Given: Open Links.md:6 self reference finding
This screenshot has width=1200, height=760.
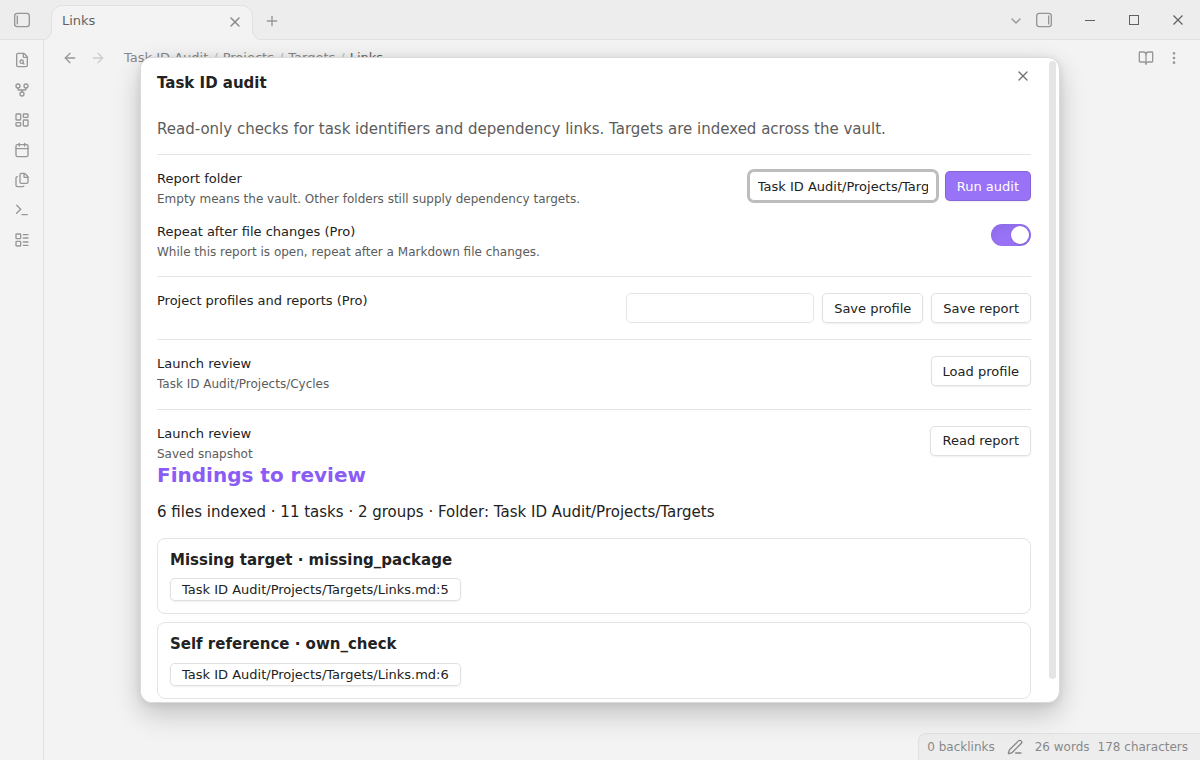Looking at the screenshot, I should 315,675.
